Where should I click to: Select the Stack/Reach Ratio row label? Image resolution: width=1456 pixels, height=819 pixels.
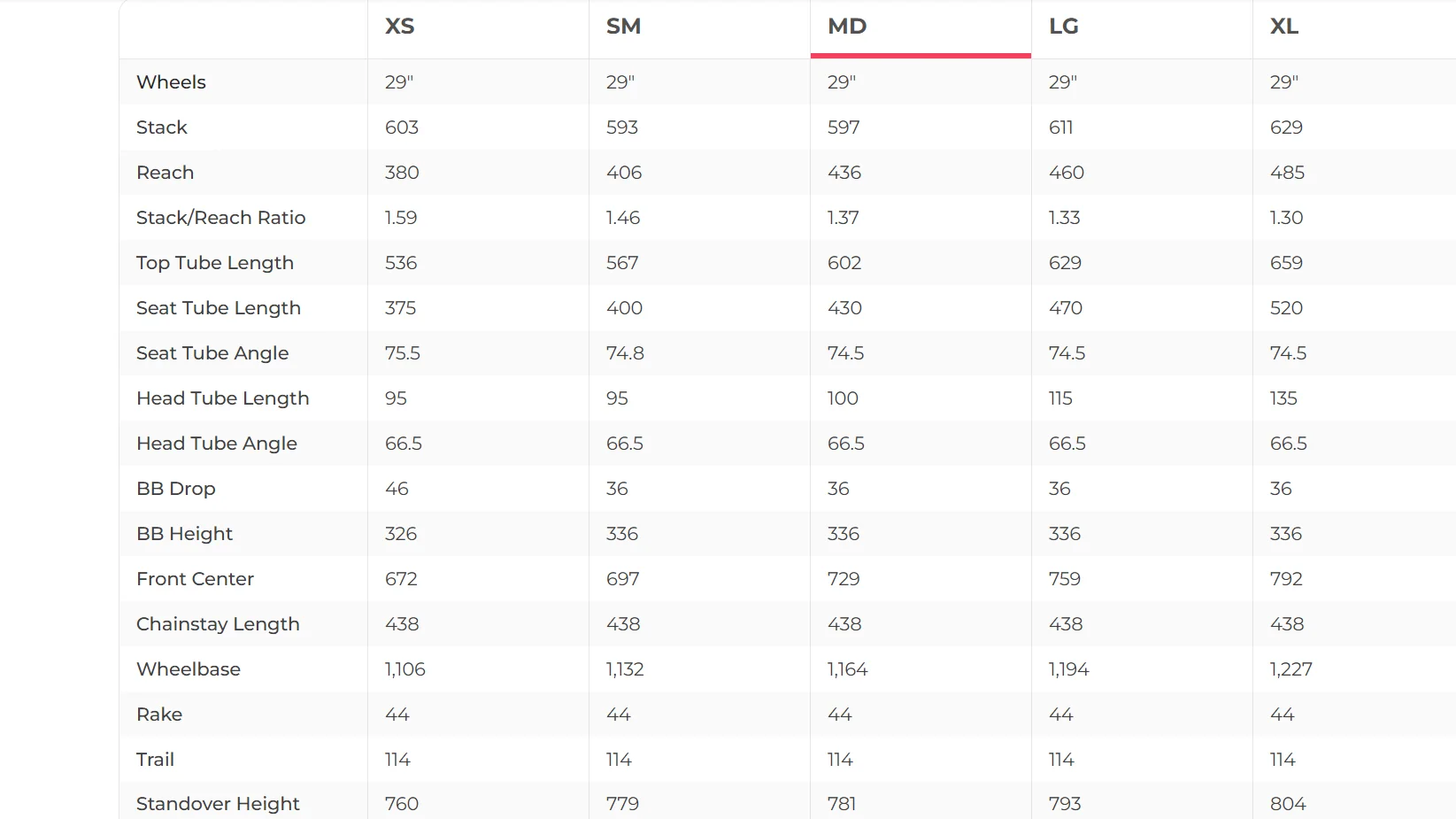tap(220, 218)
